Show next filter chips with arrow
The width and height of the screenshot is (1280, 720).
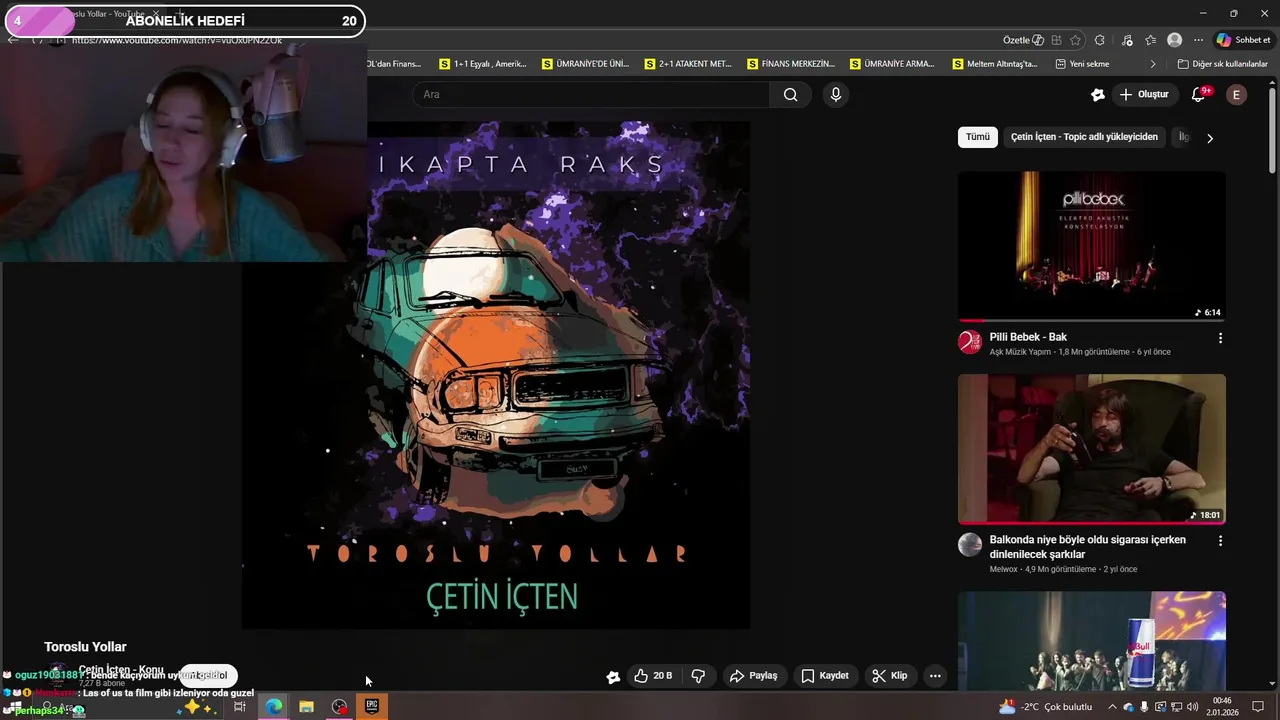click(x=1210, y=138)
